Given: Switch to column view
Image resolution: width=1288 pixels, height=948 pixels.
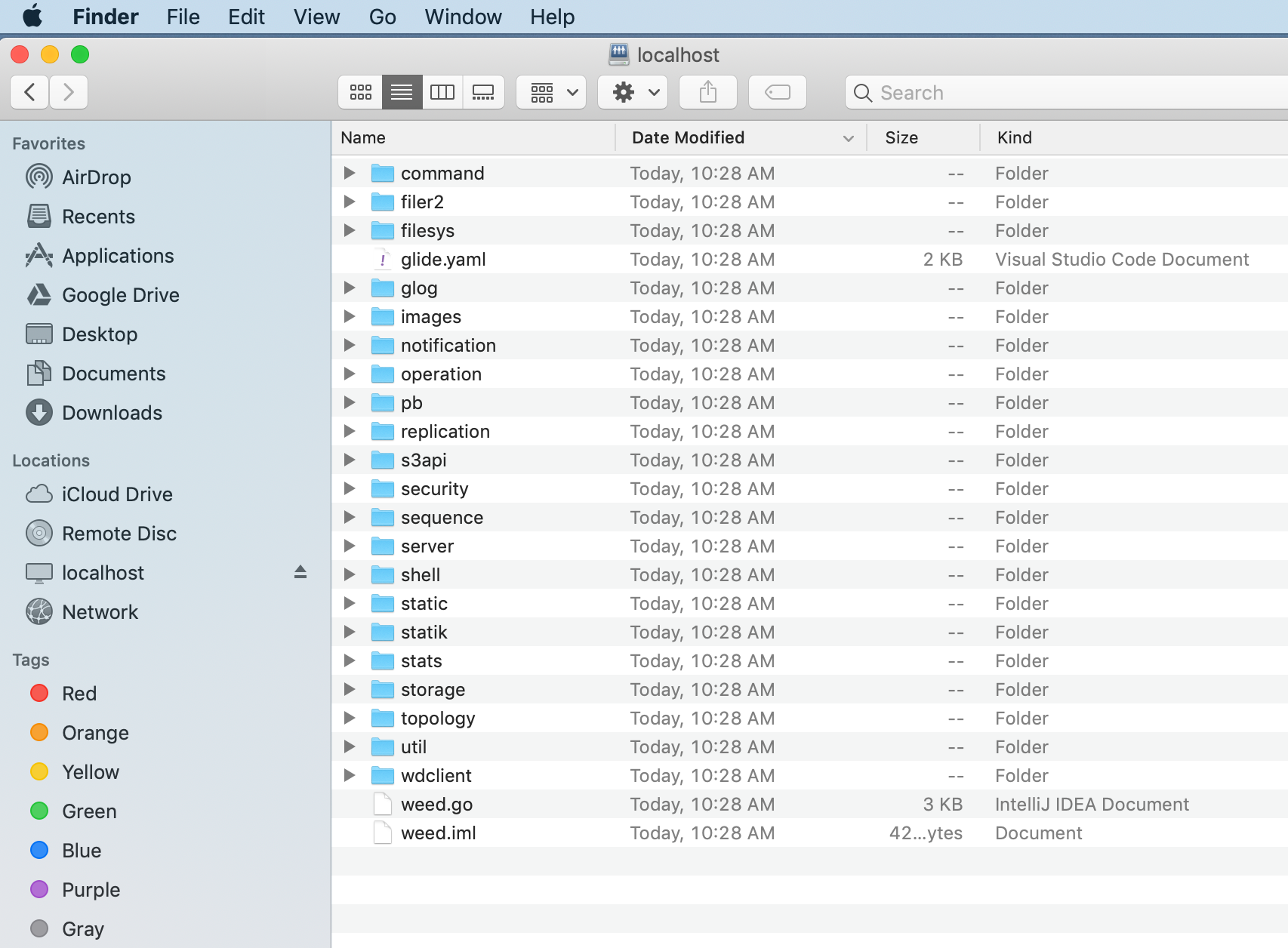Looking at the screenshot, I should (442, 92).
